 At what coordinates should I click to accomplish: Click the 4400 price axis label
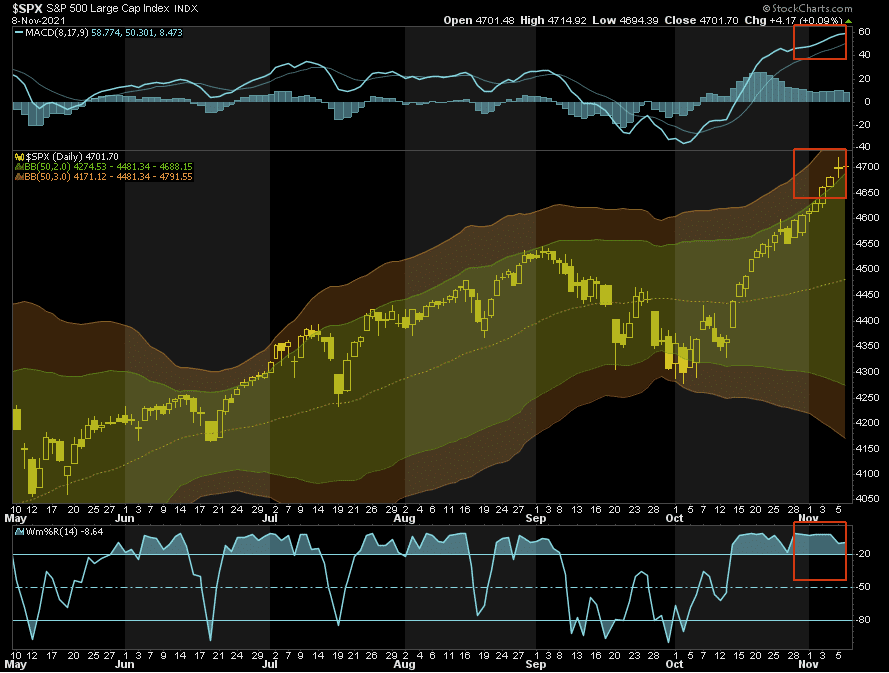point(868,321)
